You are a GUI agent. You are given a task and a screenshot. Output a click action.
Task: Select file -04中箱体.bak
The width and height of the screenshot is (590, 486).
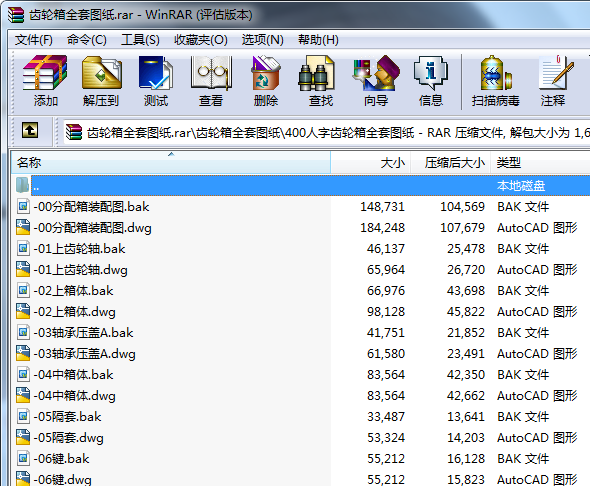click(73, 375)
